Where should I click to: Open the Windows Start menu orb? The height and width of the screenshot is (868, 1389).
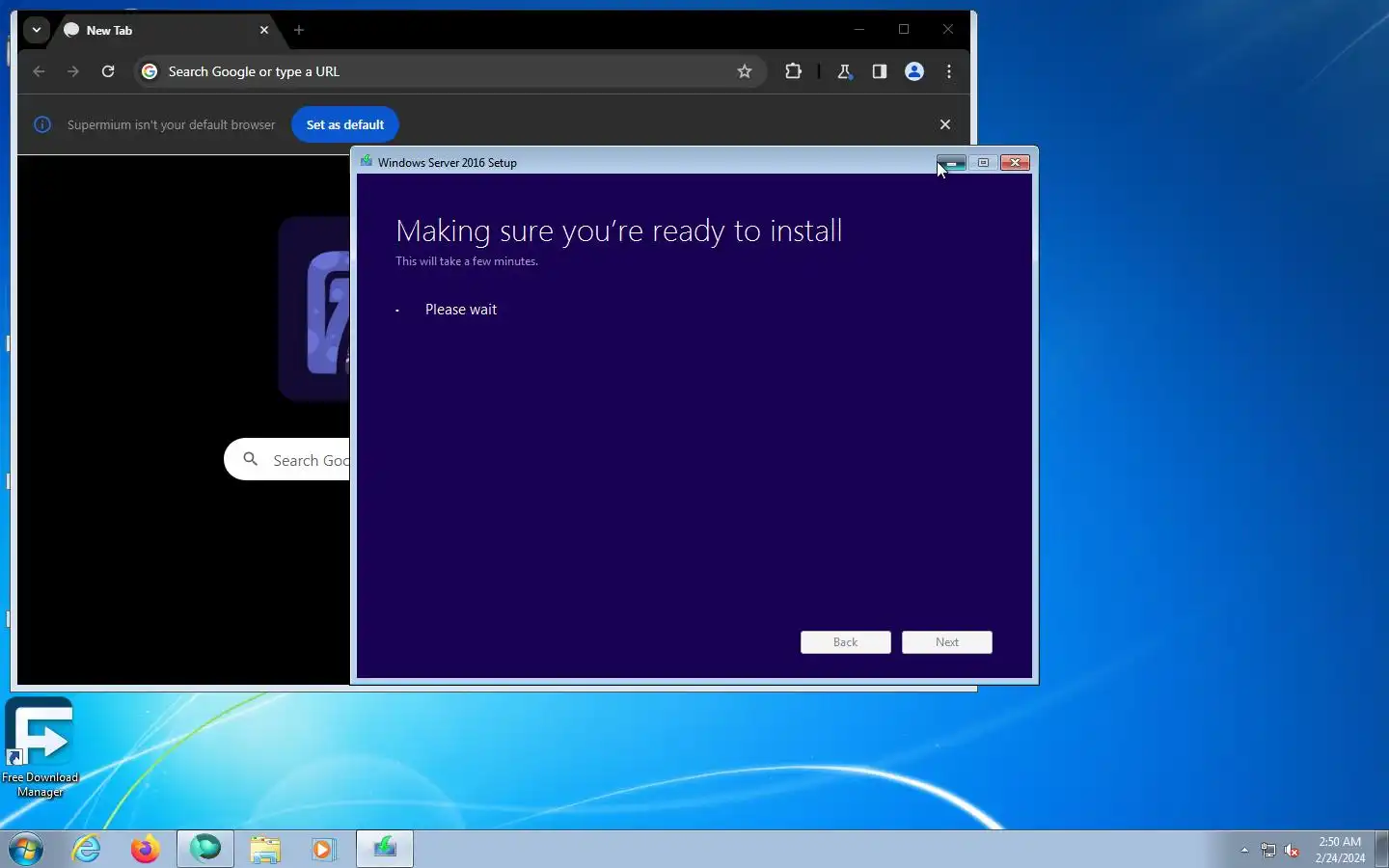[x=26, y=850]
